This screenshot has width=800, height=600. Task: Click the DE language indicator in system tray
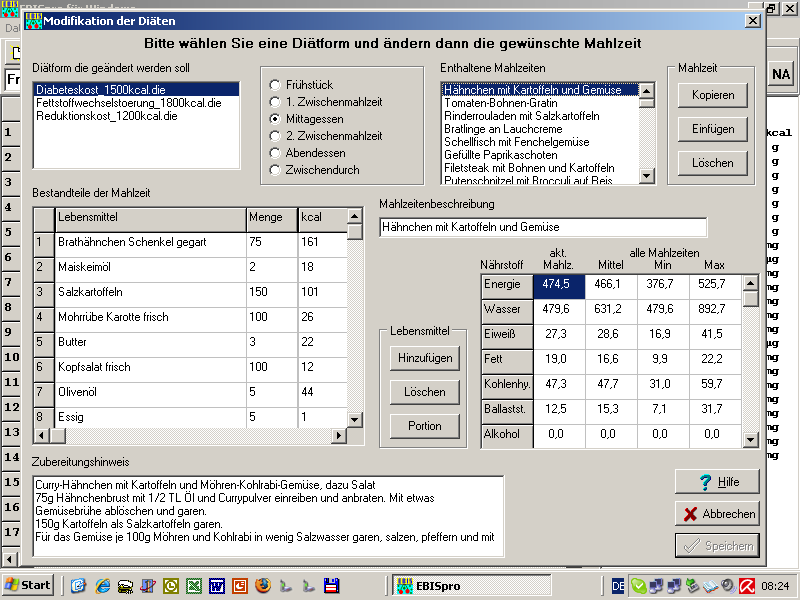pyautogui.click(x=618, y=585)
